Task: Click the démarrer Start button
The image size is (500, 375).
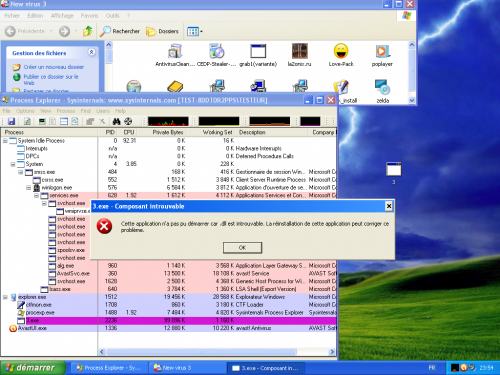Action: pos(33,368)
